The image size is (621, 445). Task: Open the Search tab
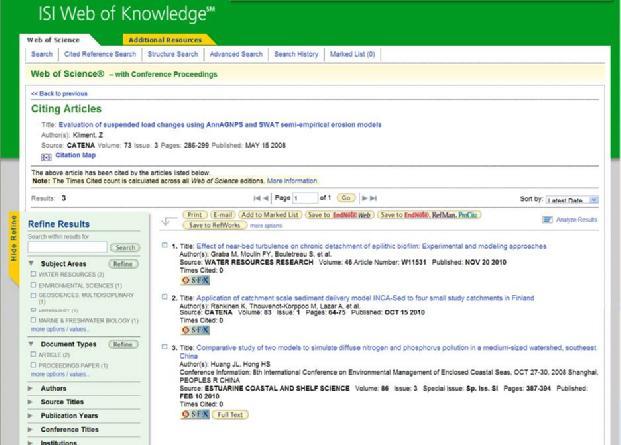coord(42,54)
